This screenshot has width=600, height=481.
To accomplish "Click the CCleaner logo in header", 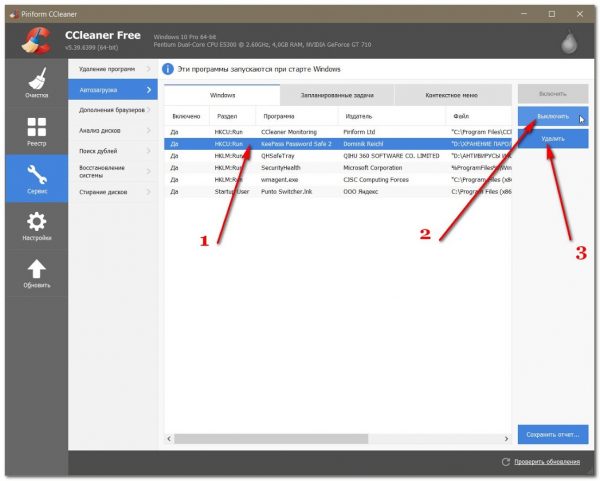I will point(37,40).
